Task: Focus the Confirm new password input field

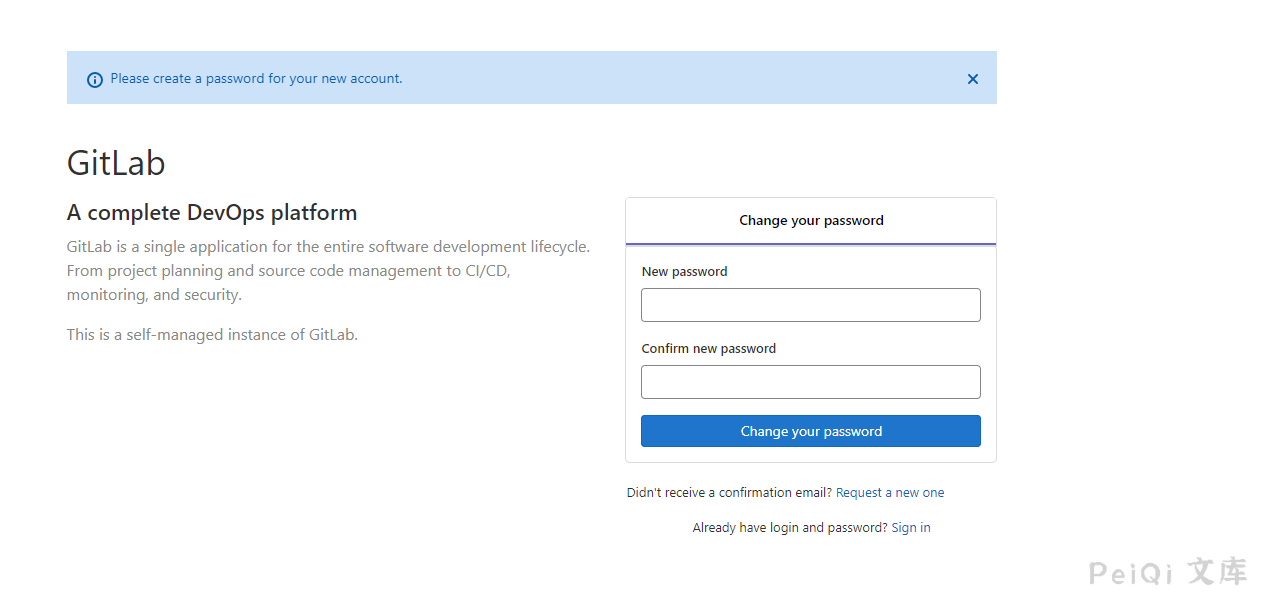Action: coord(810,382)
